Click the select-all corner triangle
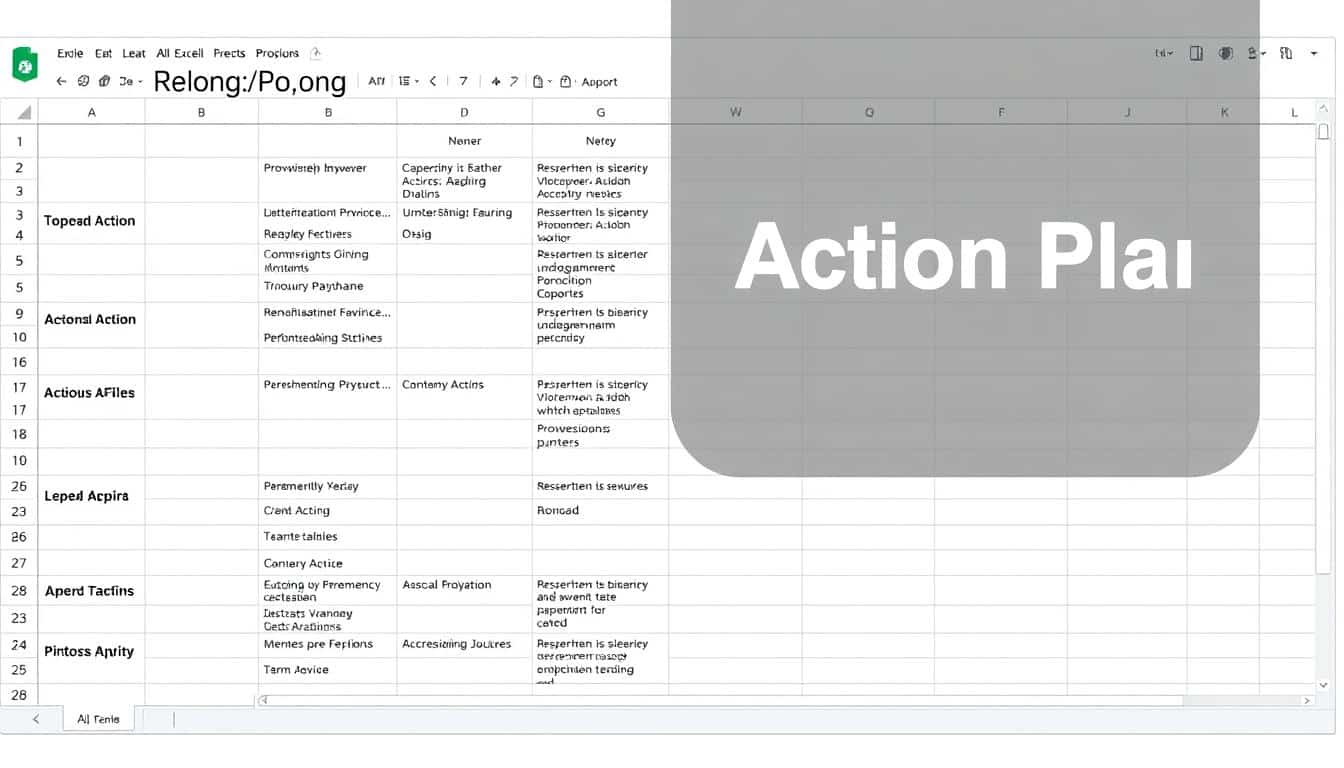 point(24,112)
